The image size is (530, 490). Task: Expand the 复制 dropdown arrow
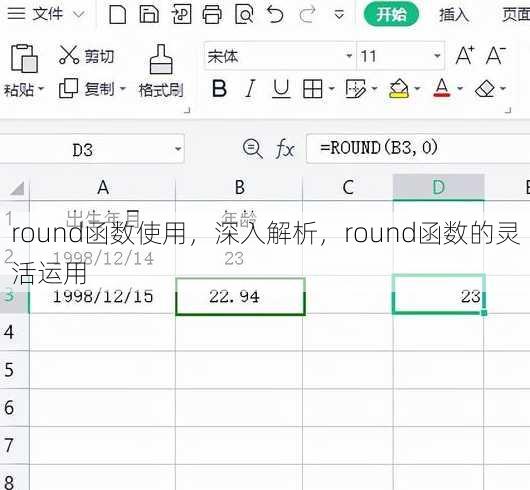tap(123, 89)
